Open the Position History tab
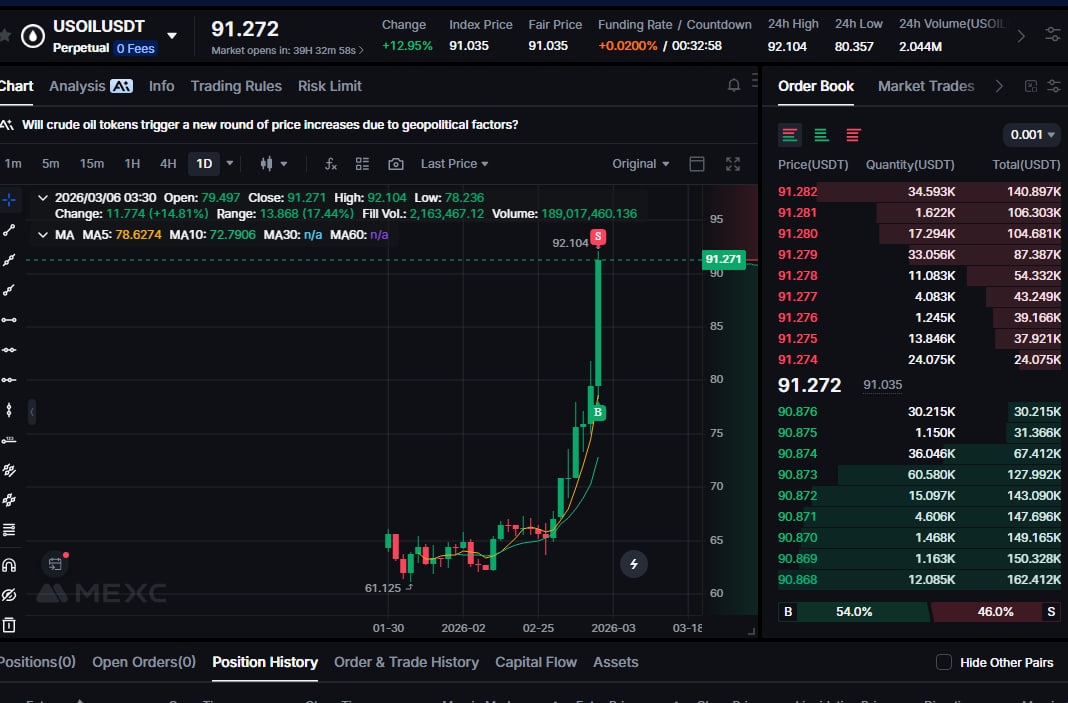1068x703 pixels. 264,662
